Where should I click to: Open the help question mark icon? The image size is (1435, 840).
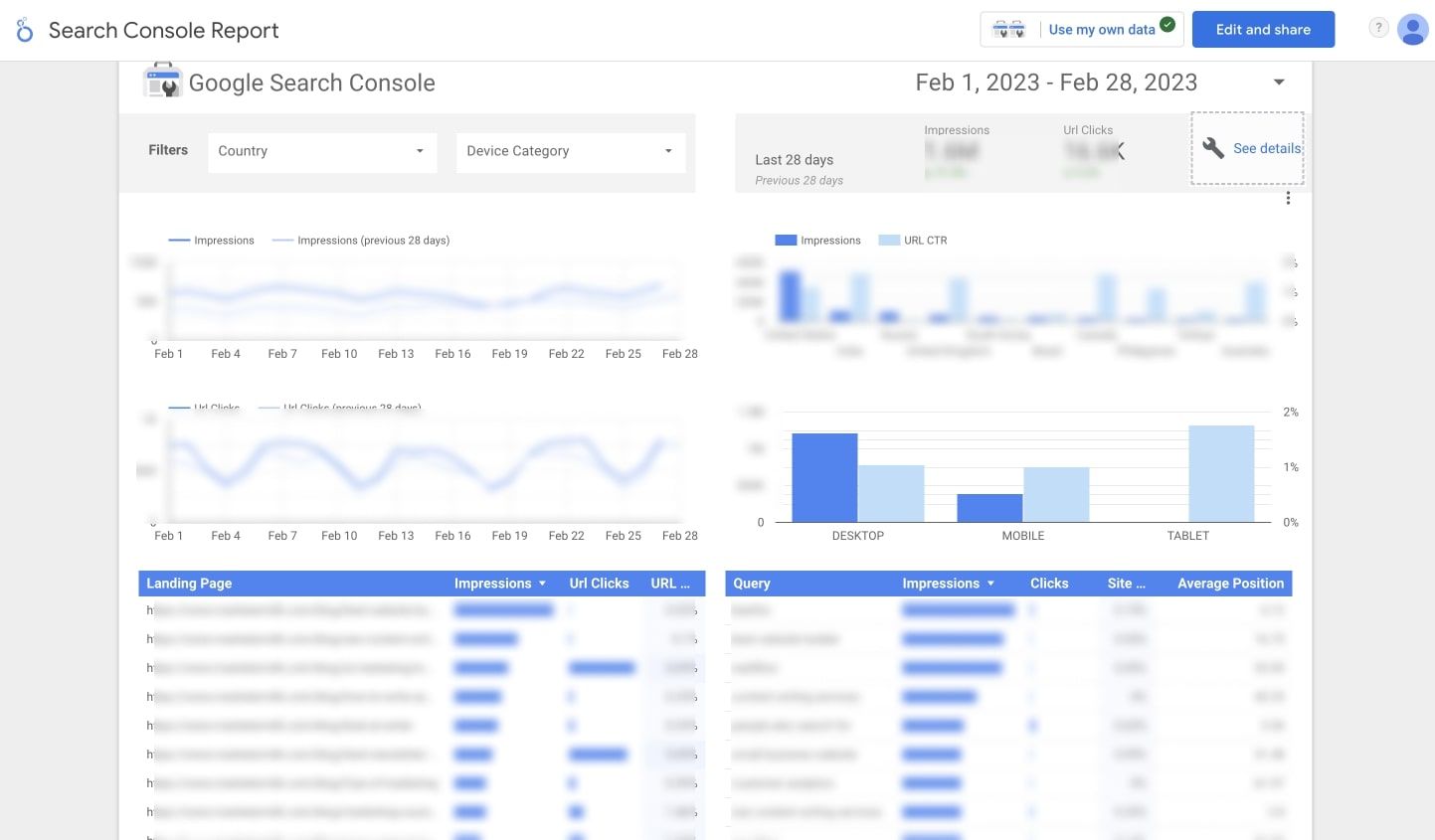pos(1378,28)
